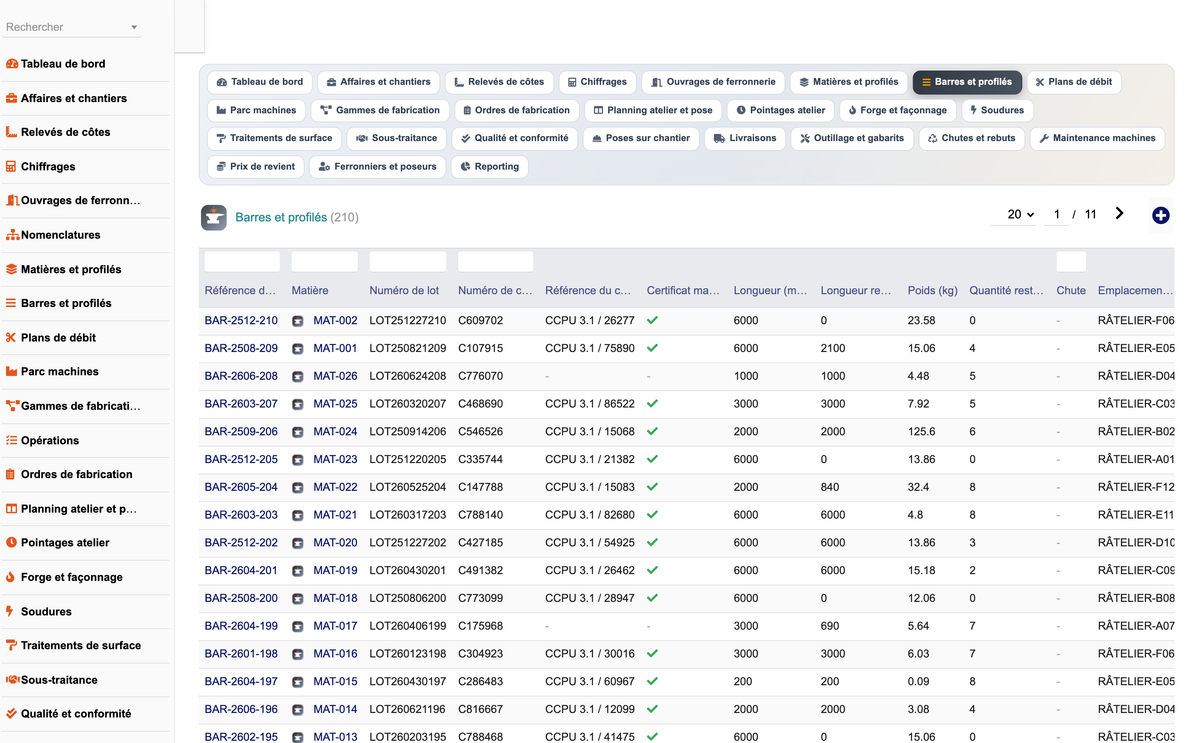Click the blue plus add-record icon
Viewport: 1200px width, 743px height.
coord(1160,215)
